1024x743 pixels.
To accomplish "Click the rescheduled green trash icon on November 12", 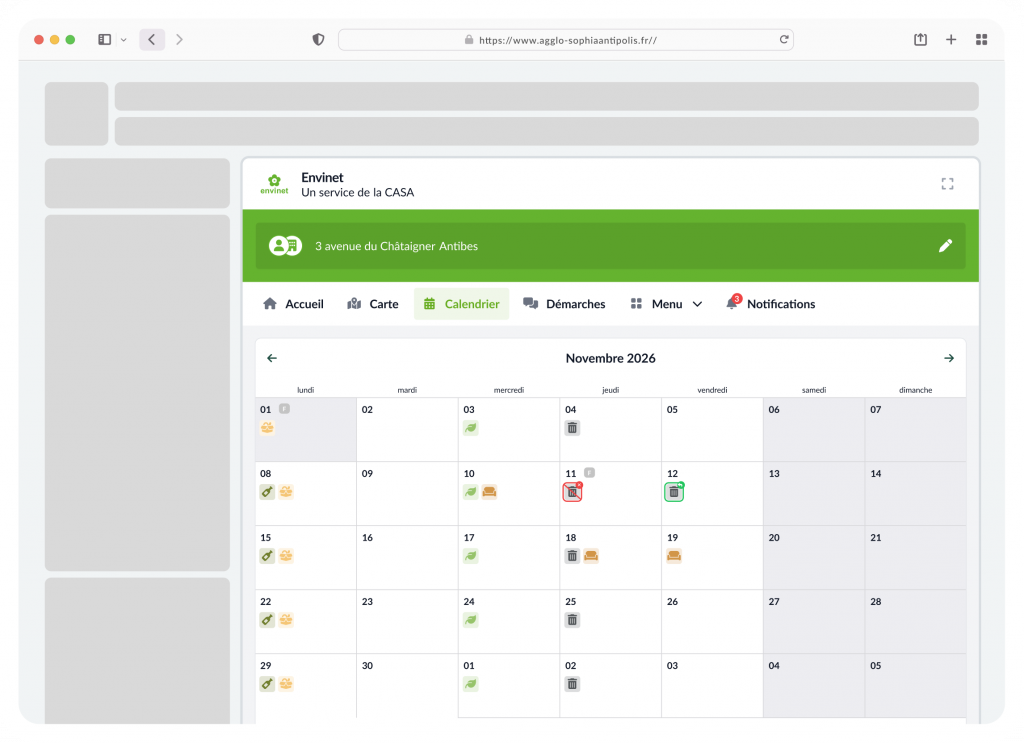I will pos(673,491).
